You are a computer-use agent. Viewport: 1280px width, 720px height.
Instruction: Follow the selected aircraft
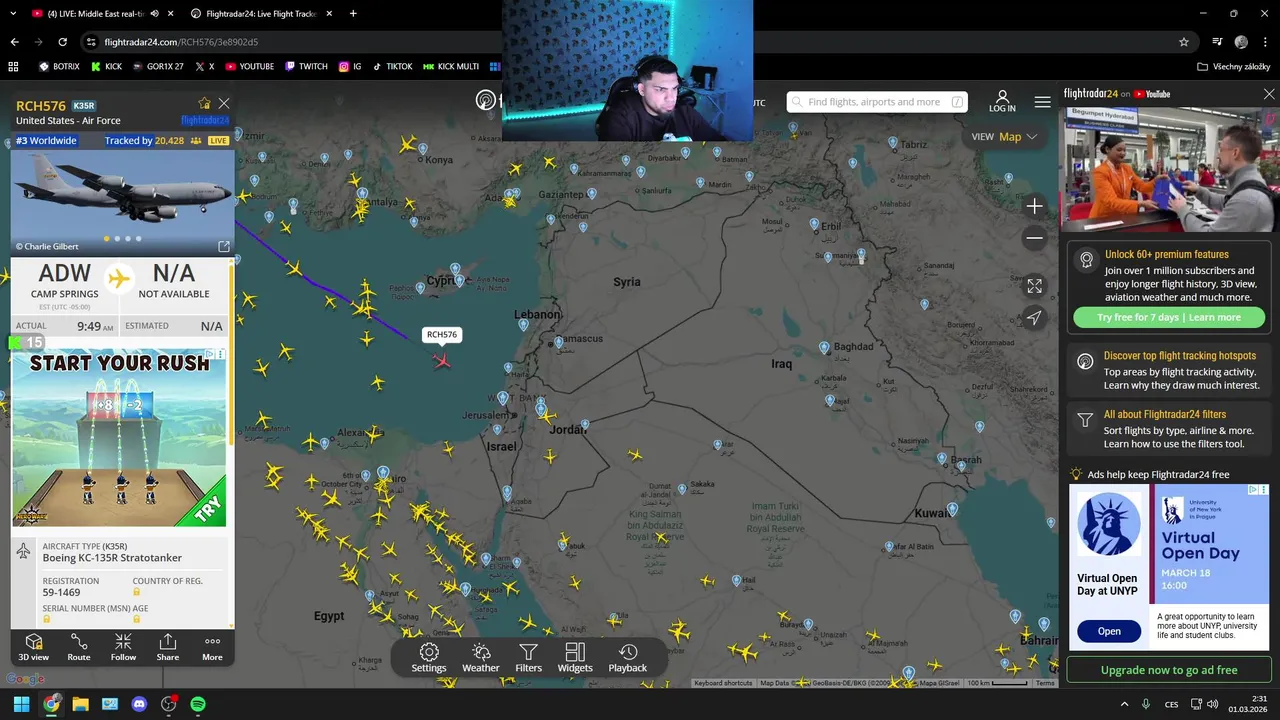point(123,647)
